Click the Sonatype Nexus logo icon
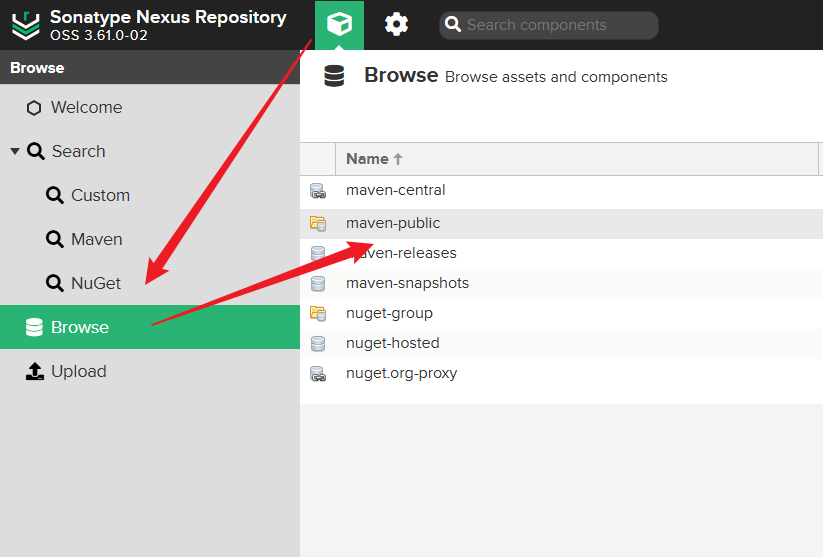This screenshot has width=823, height=557. [25, 25]
